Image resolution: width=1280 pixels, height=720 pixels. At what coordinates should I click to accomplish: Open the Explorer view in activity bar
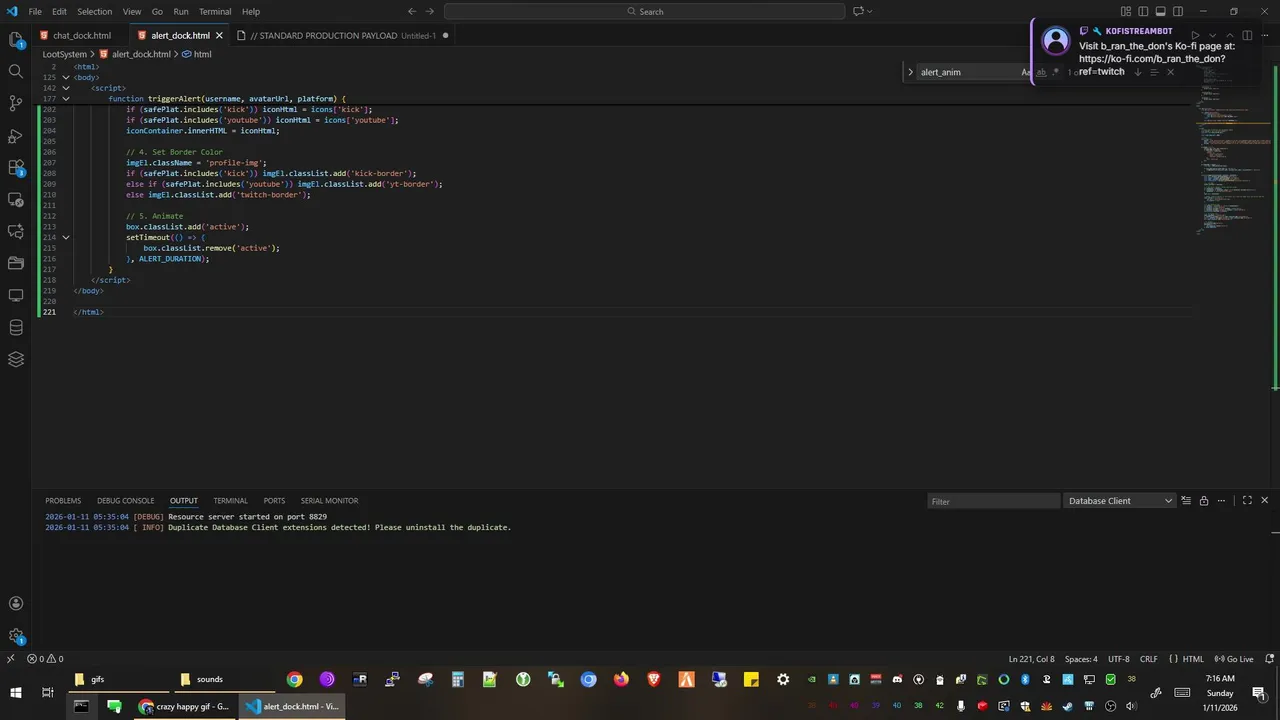(16, 40)
